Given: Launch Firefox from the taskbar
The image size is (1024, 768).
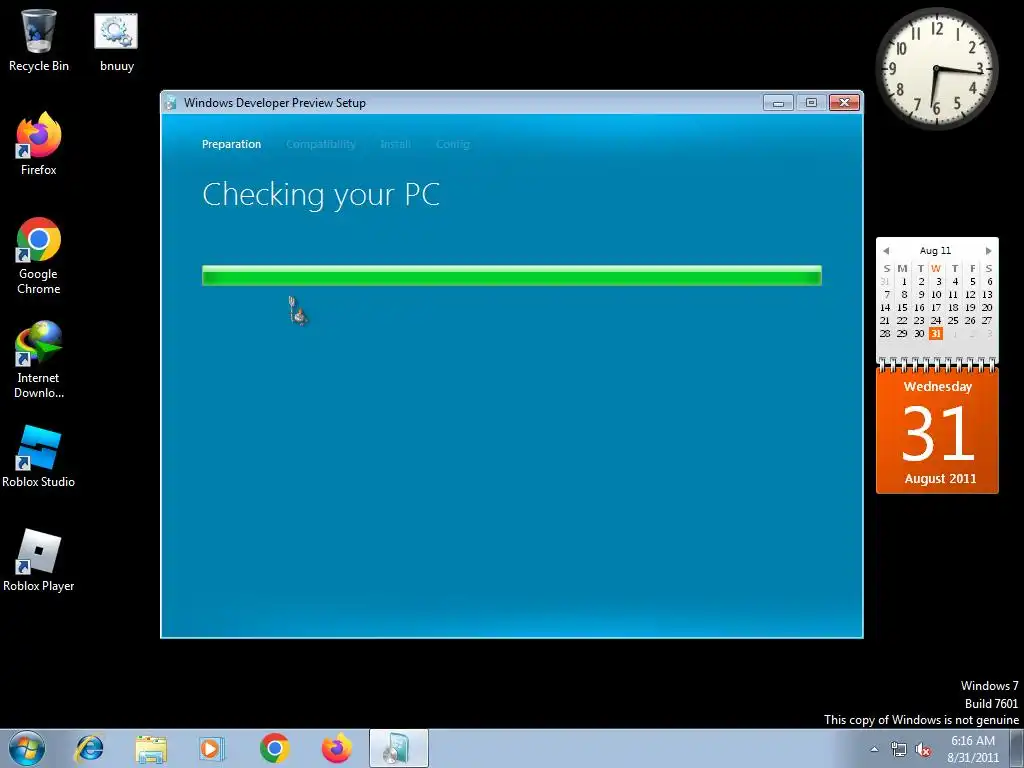Looking at the screenshot, I should pyautogui.click(x=336, y=748).
